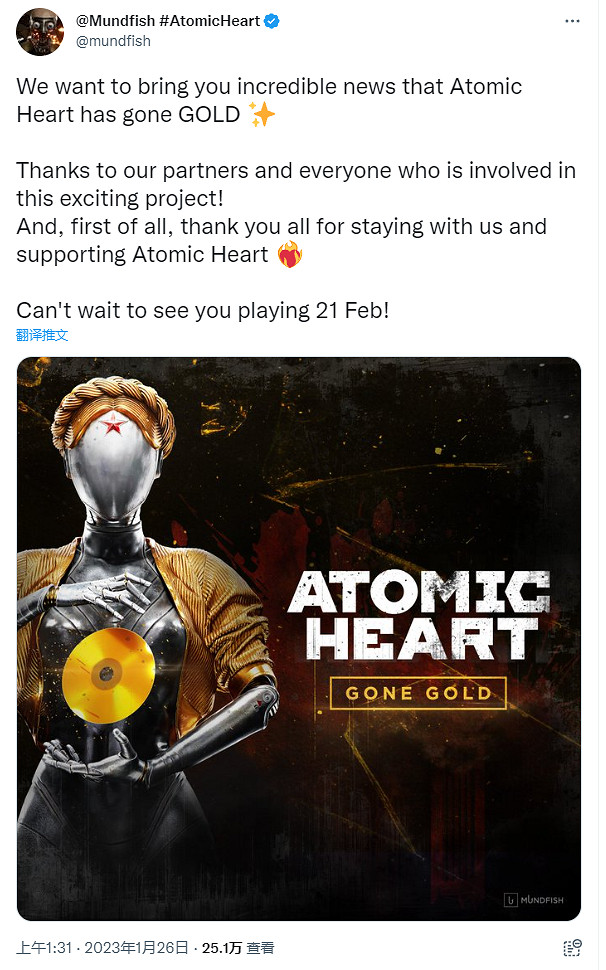
Task: Click the dashed-note icon at bottom right
Action: [573, 948]
